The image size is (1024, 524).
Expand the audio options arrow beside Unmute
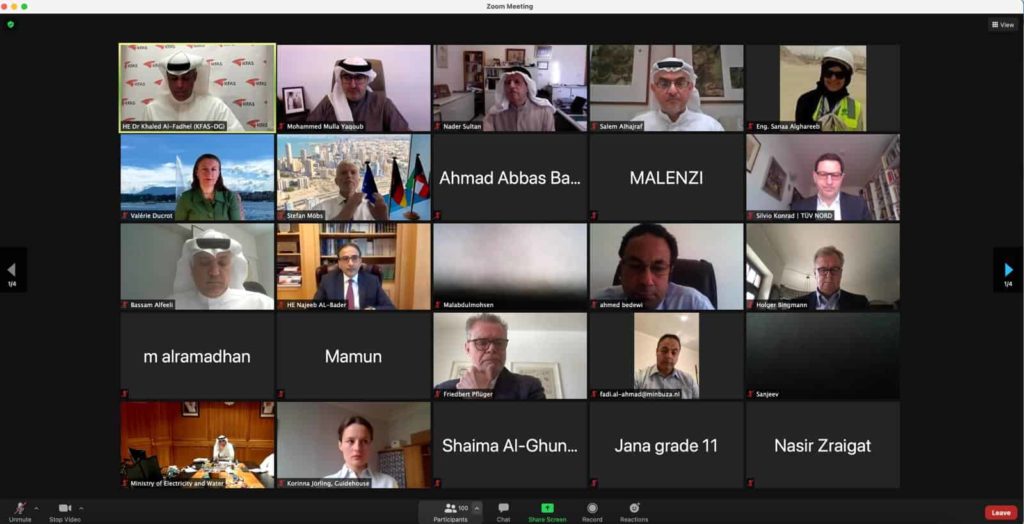[36, 508]
